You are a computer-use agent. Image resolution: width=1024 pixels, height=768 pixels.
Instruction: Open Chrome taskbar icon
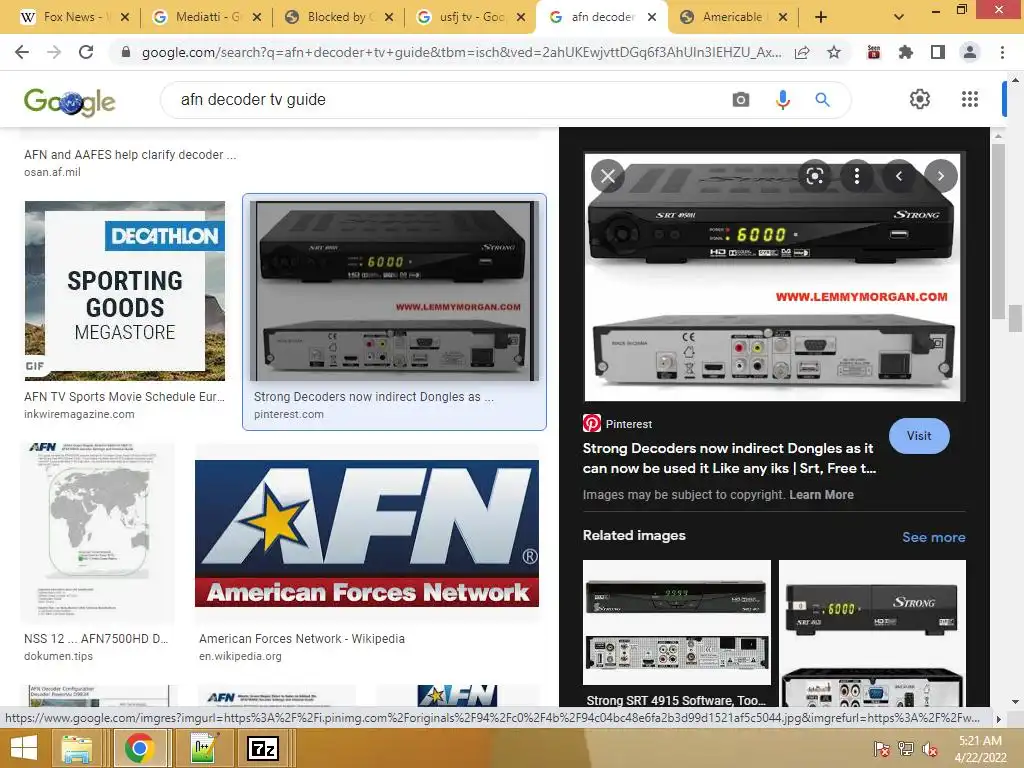139,748
